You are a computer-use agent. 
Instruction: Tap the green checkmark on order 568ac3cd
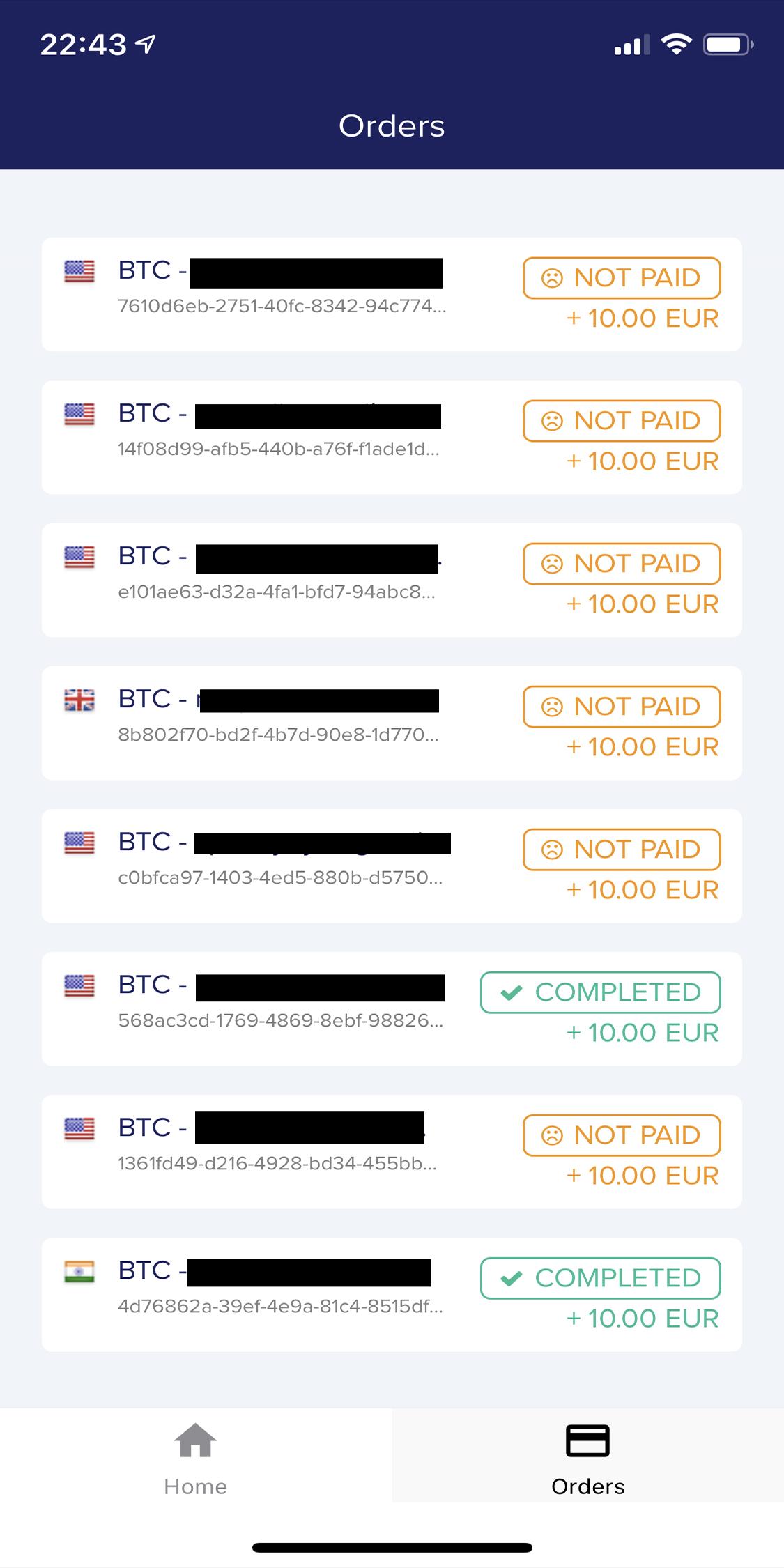pos(512,992)
